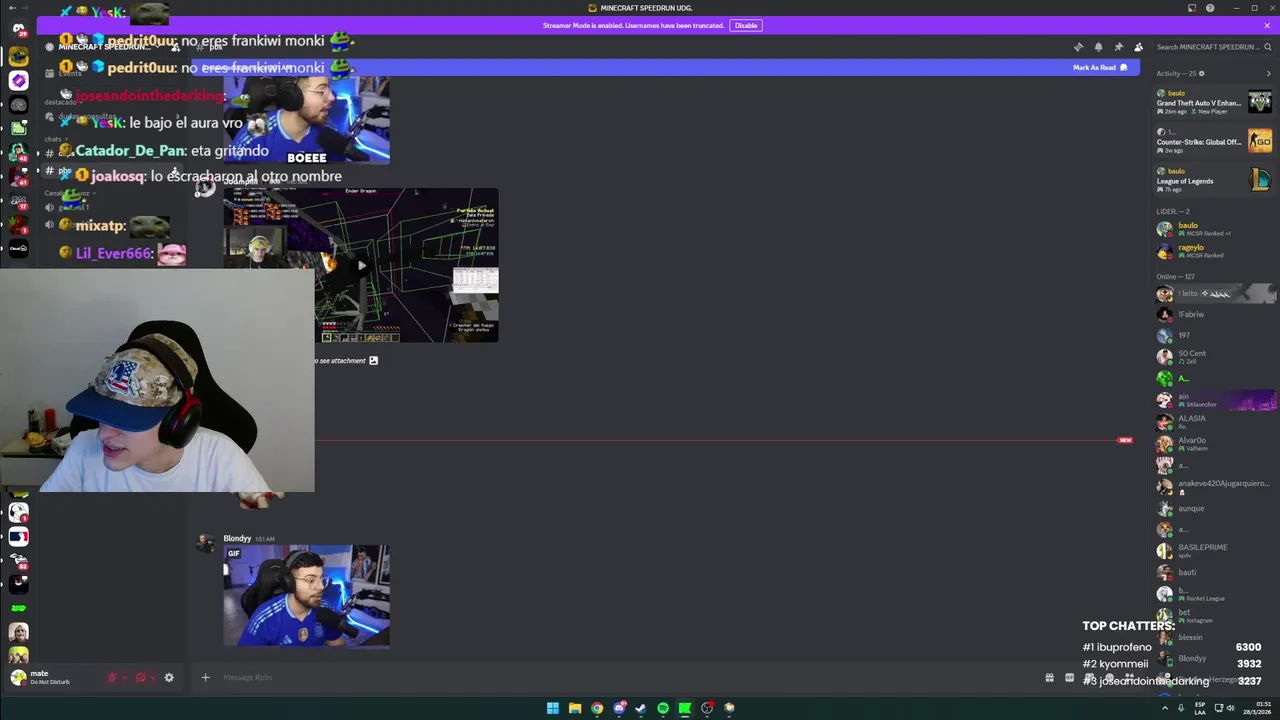Select member aunque in member list
The width and height of the screenshot is (1280, 720).
point(1214,508)
